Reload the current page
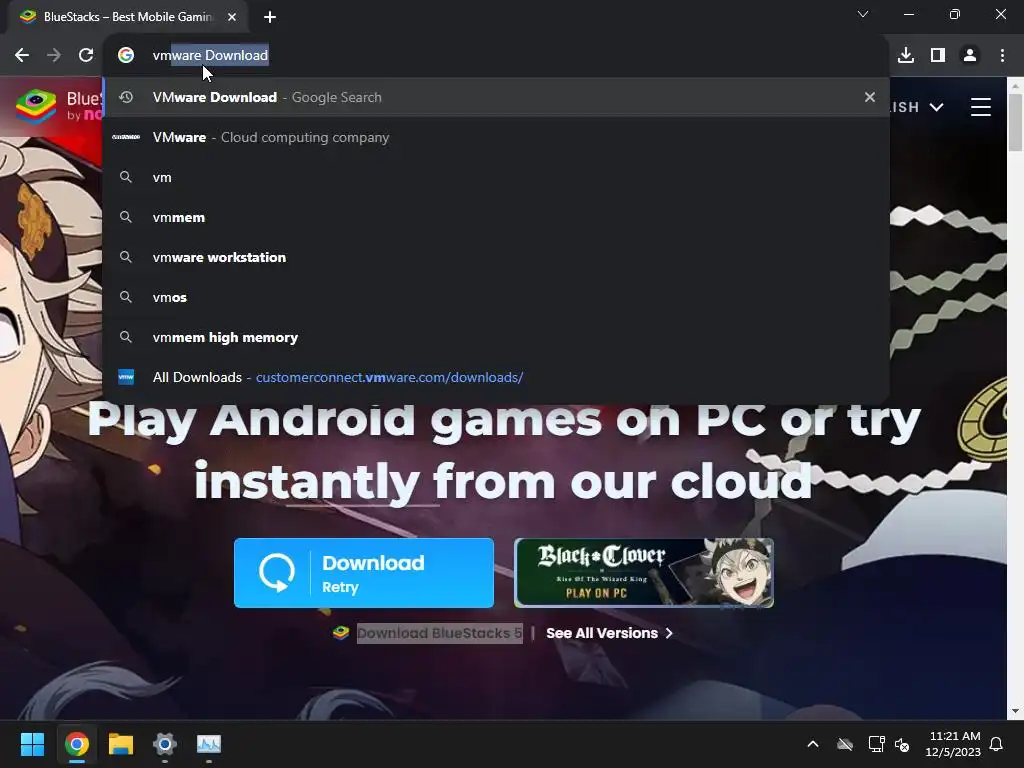 (86, 56)
